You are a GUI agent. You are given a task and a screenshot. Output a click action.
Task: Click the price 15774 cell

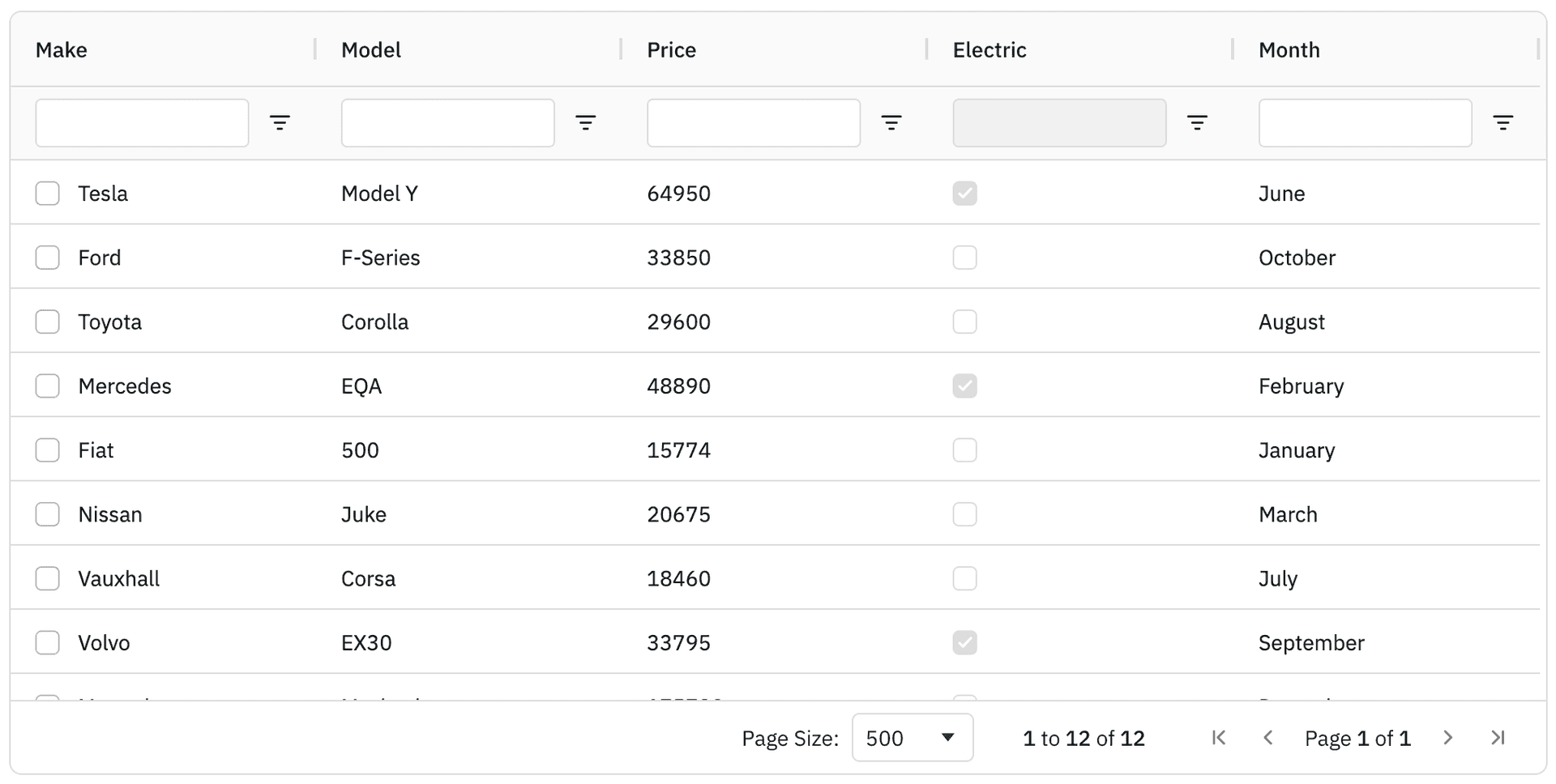pyautogui.click(x=679, y=450)
